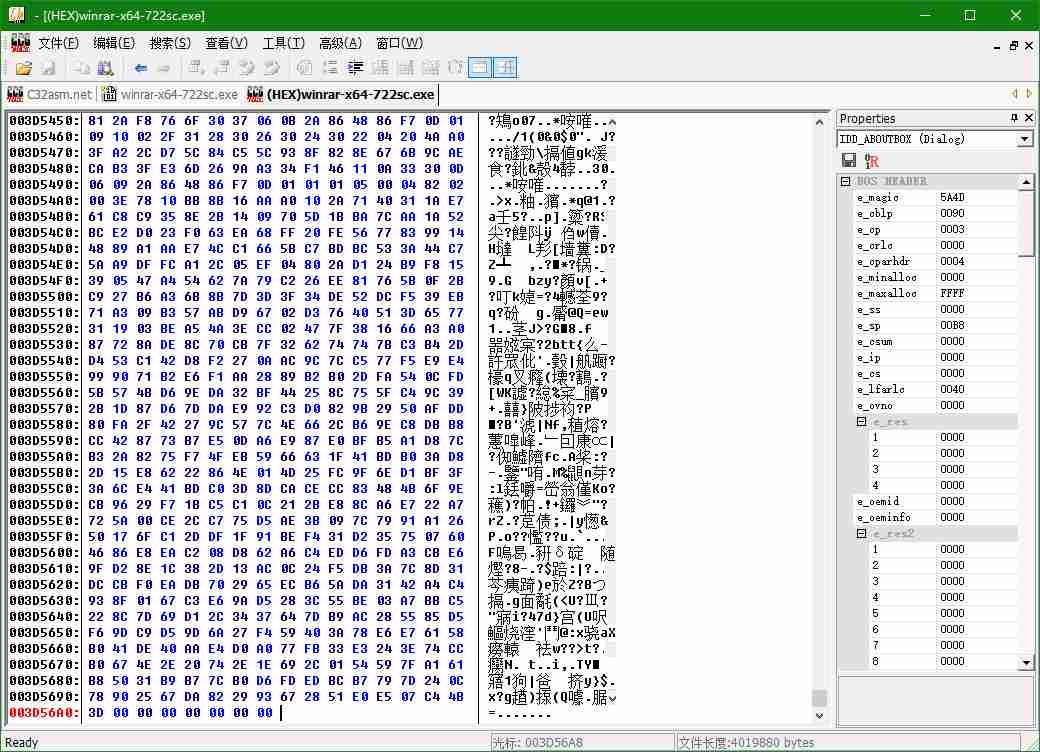
Task: Click the Properties list scroll-down arrow
Action: [1026, 662]
